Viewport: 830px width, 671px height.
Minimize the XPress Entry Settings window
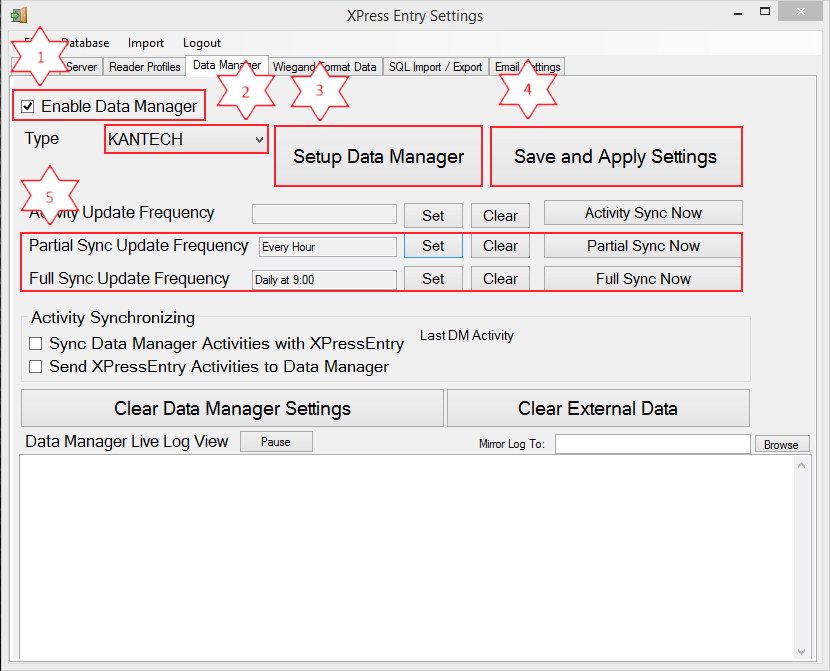click(x=738, y=13)
